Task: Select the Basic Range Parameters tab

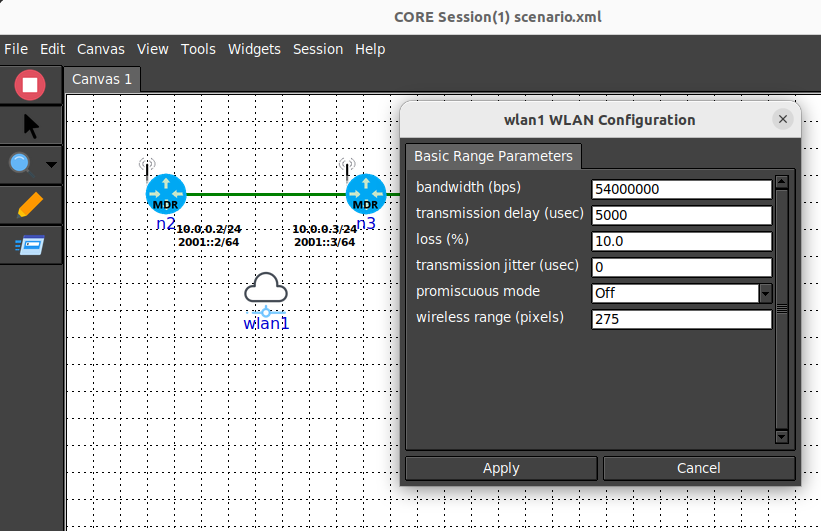Action: point(493,156)
